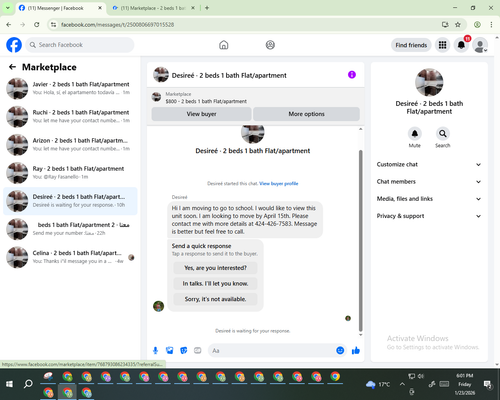Bookmark this page star icon
The height and width of the screenshot is (400, 500).
(458, 25)
